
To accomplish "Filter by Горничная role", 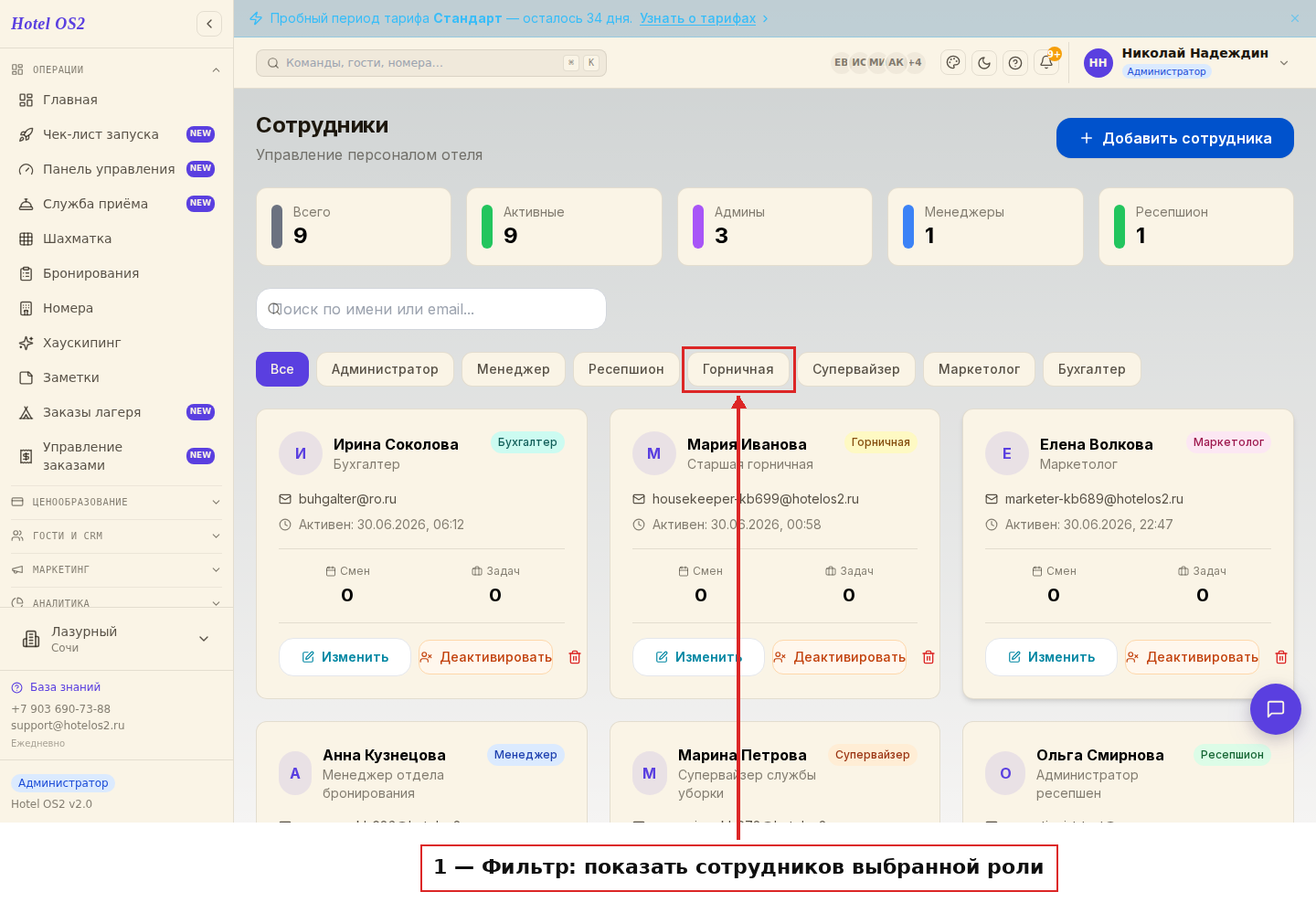I will coord(738,369).
